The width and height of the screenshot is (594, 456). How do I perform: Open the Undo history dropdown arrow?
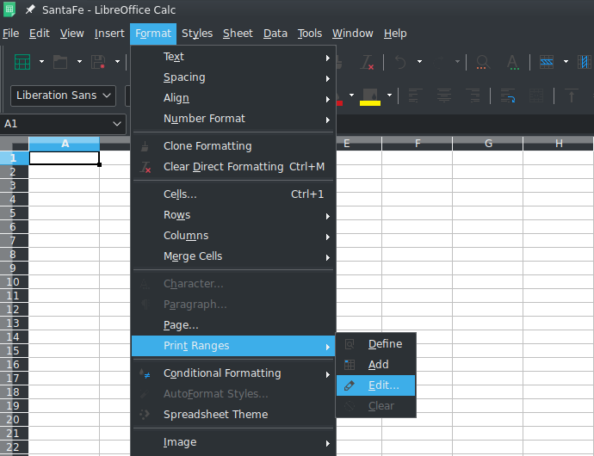click(419, 61)
